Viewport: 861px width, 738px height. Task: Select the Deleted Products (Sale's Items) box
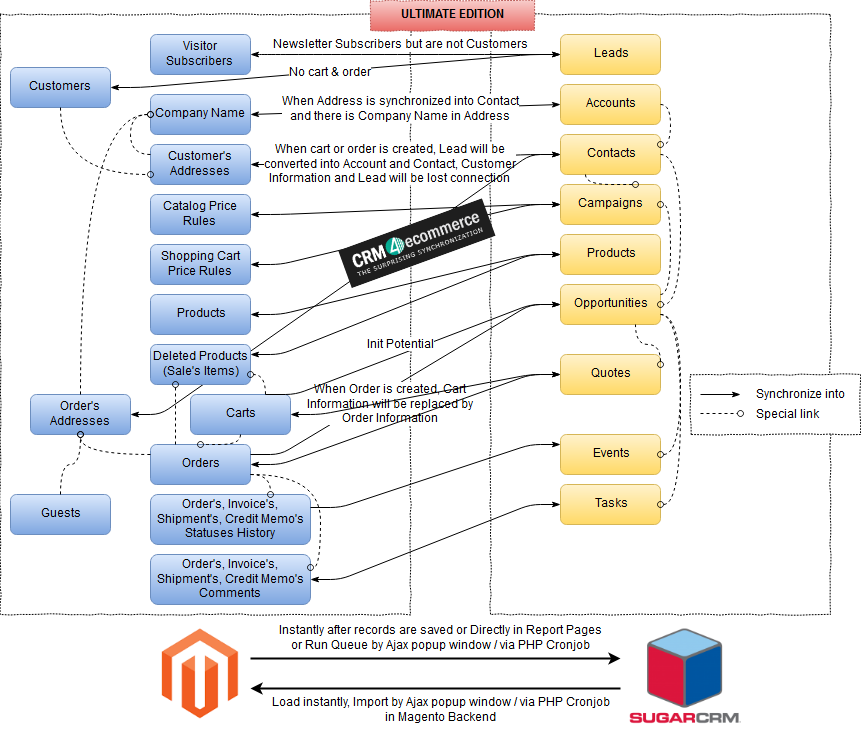pos(200,364)
